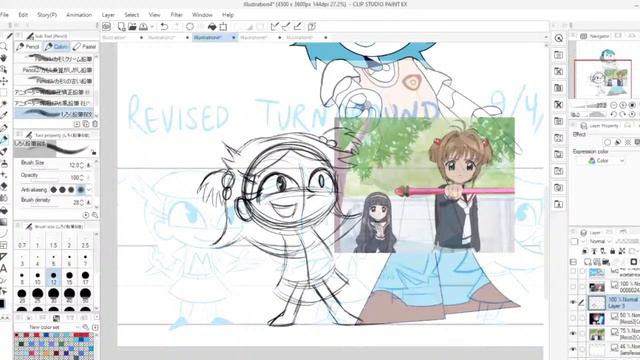The width and height of the screenshot is (640, 360).
Task: Select the Text tool letter A
Action: pyautogui.click(x=4, y=269)
